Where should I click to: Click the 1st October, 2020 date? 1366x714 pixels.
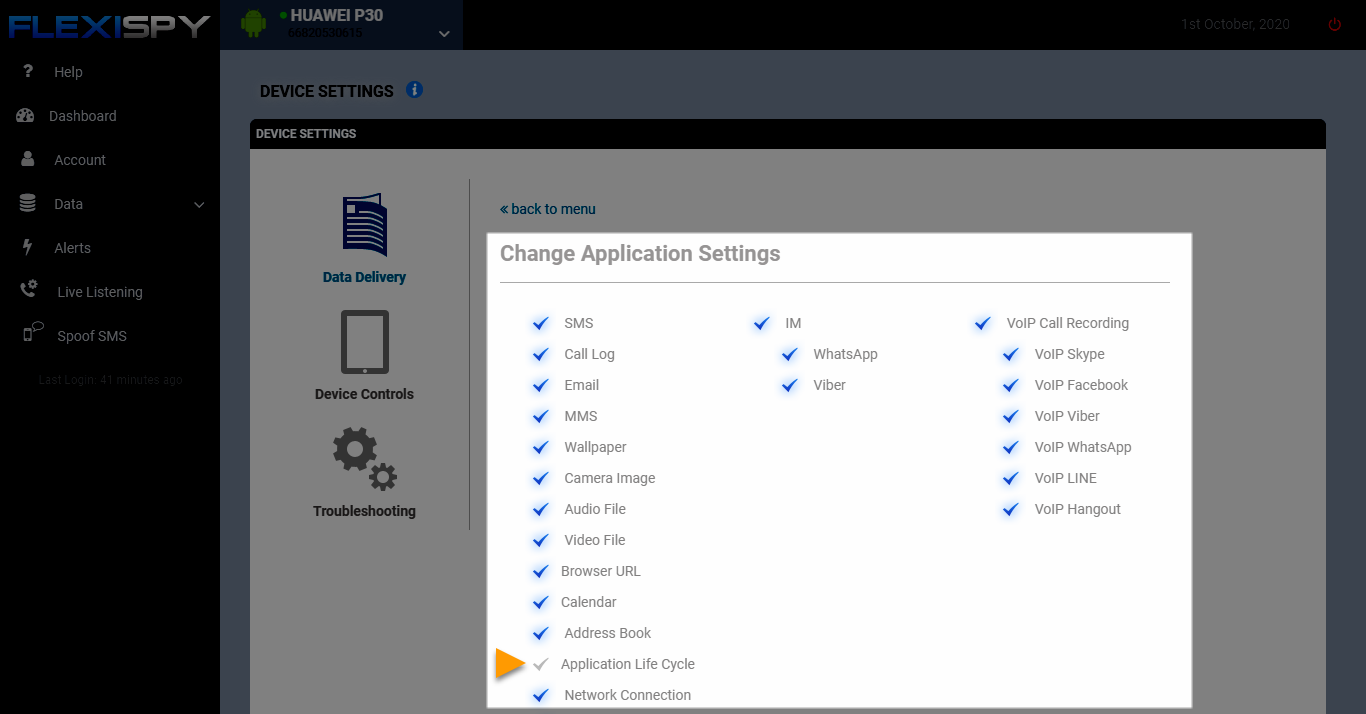pos(1235,24)
